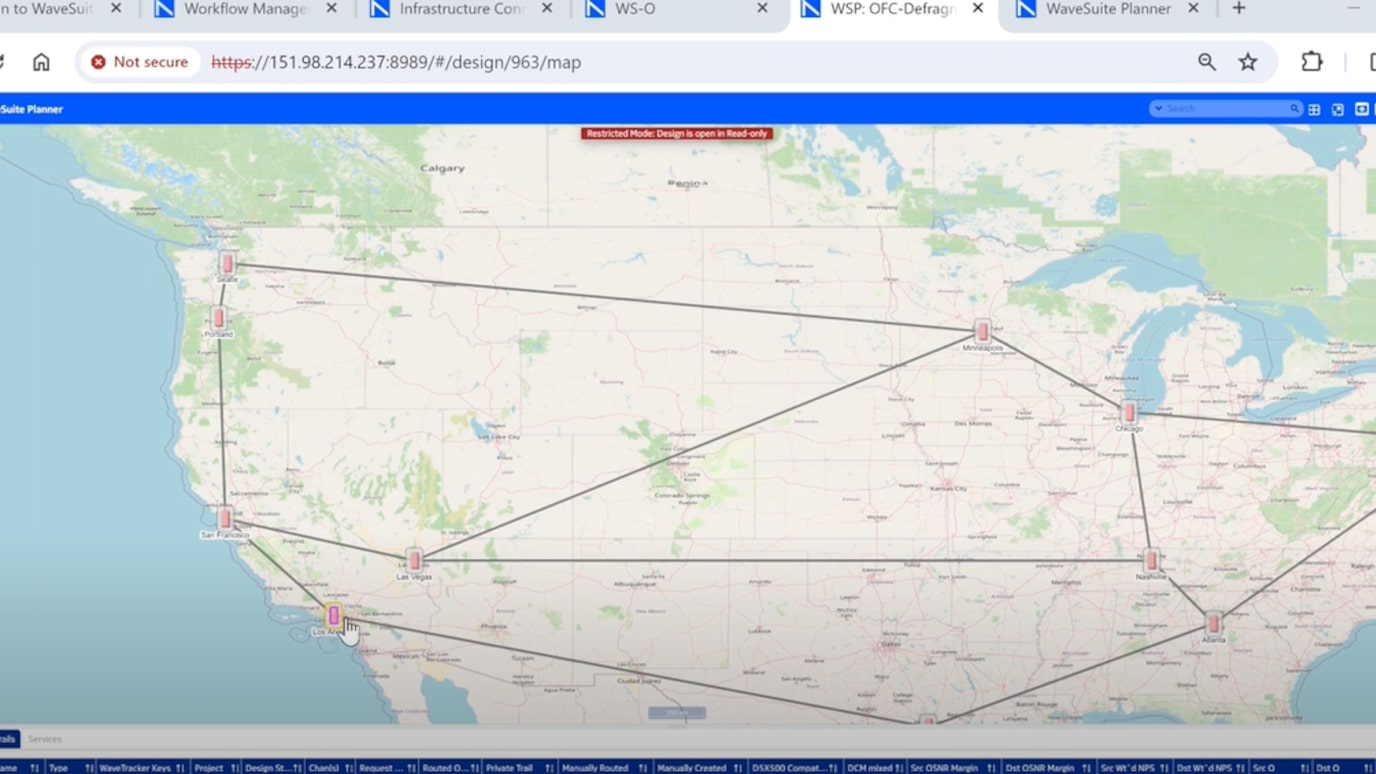Select the Seattle node on the map
This screenshot has width=1376, height=774.
[x=228, y=264]
